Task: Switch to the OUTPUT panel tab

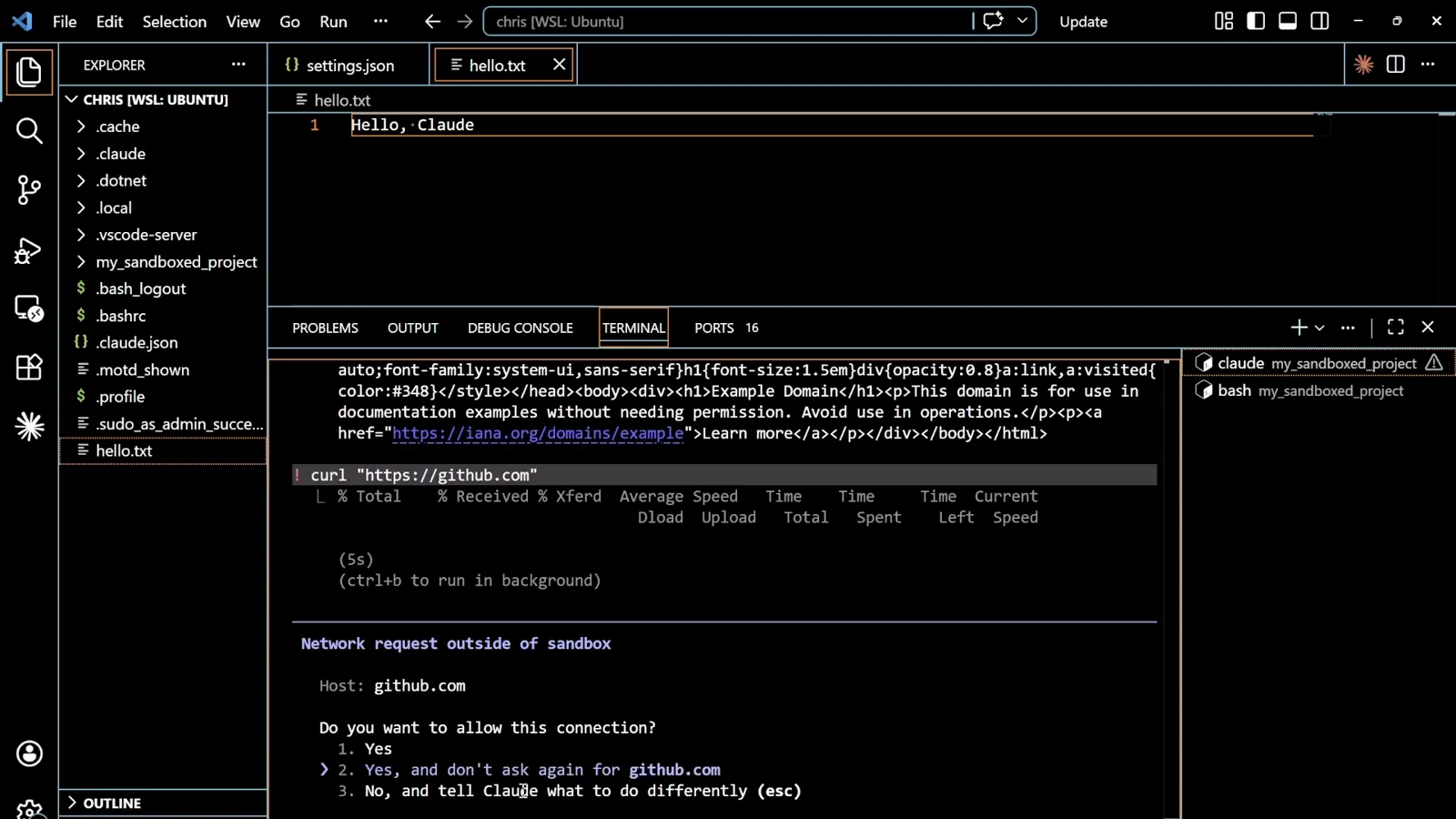Action: point(413,328)
